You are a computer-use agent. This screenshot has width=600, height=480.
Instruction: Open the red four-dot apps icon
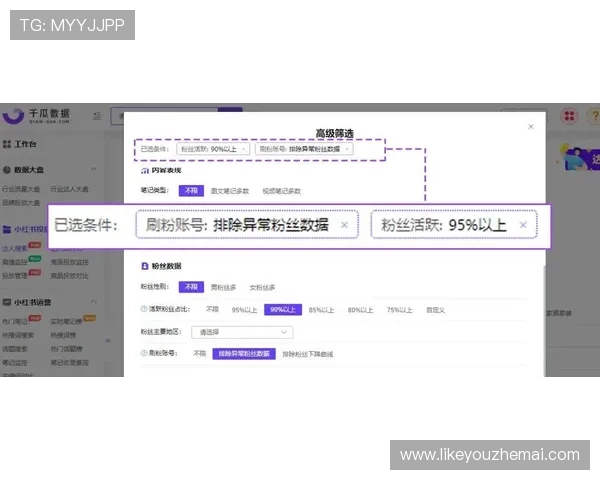[569, 116]
